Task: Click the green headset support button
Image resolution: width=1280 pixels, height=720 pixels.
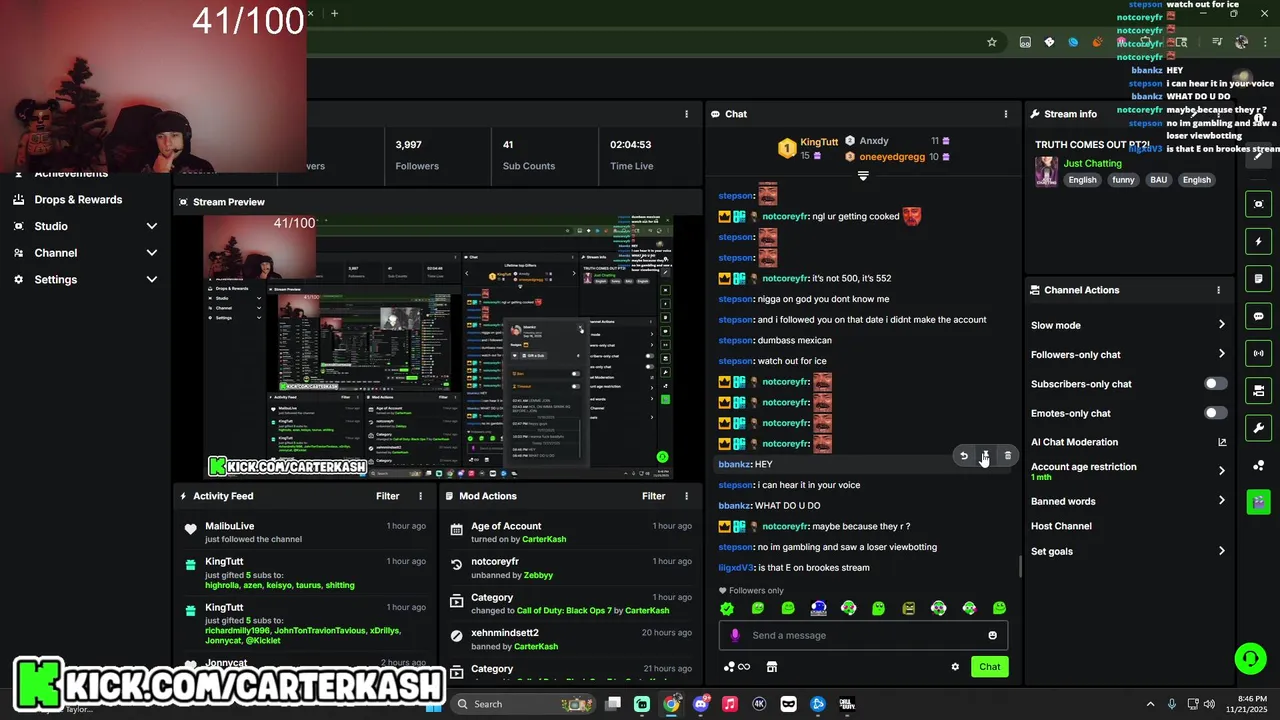Action: [x=1250, y=658]
